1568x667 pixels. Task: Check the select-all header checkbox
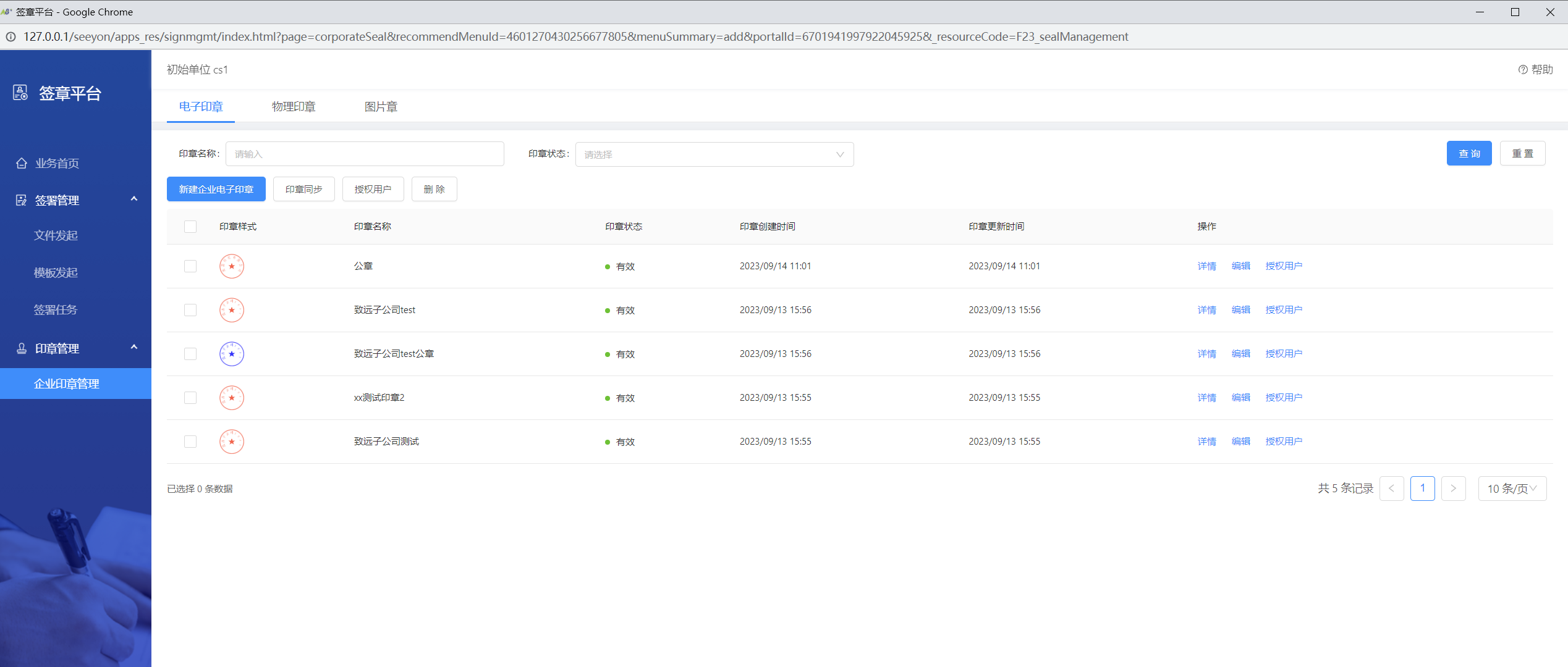(190, 227)
